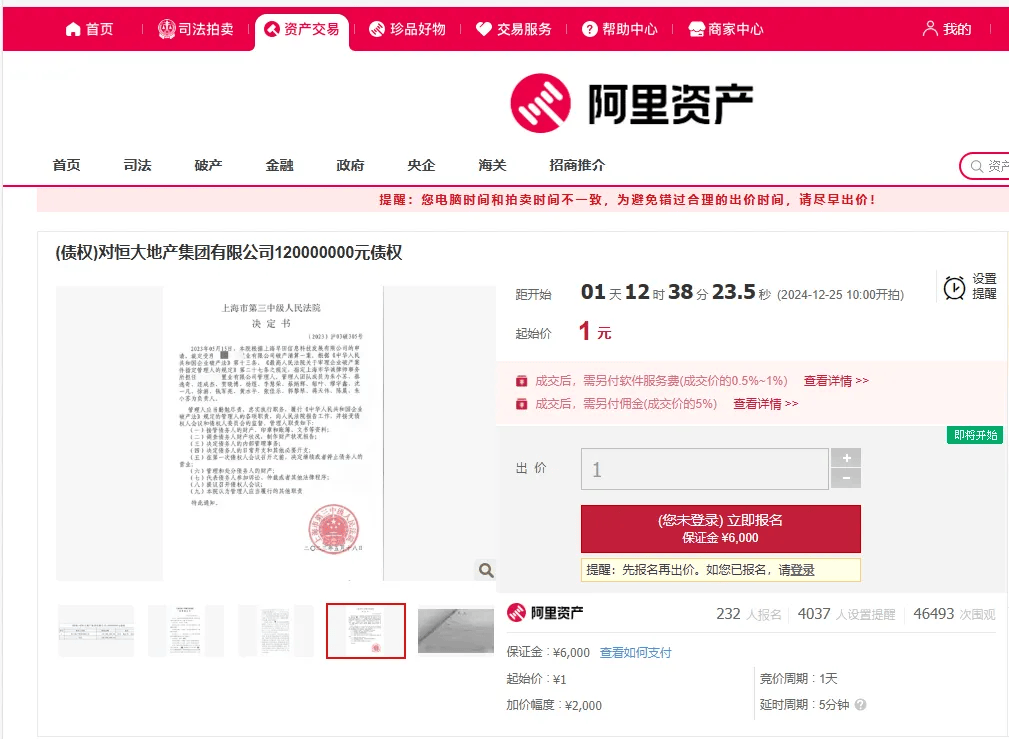Select the 资产交易 tab
1009x739 pixels.
(x=302, y=30)
